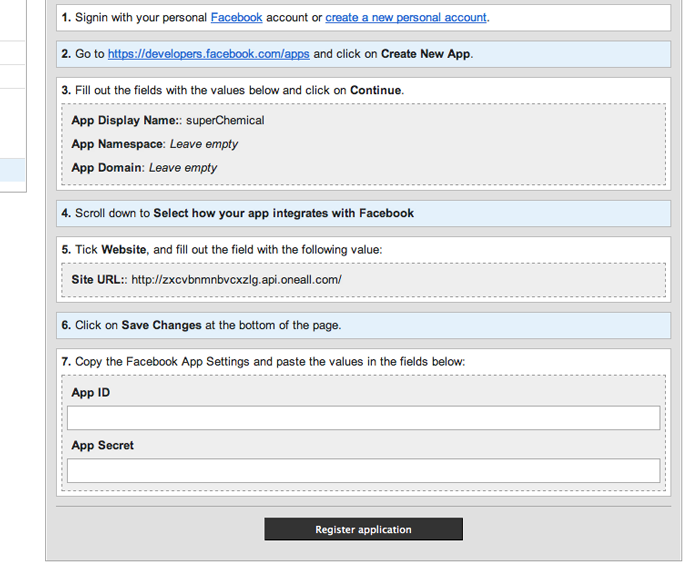Click the App Secret label above the field
This screenshot has width=690, height=580.
[102, 446]
